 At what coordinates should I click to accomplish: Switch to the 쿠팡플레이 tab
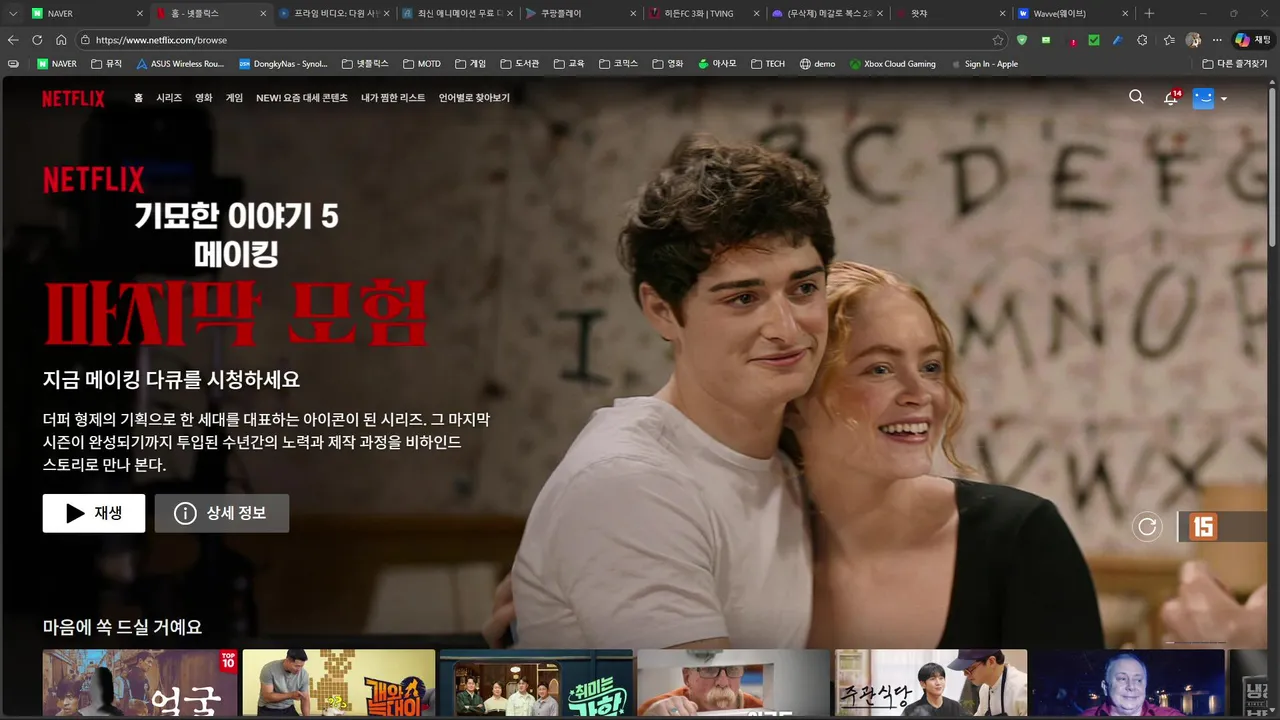point(582,14)
